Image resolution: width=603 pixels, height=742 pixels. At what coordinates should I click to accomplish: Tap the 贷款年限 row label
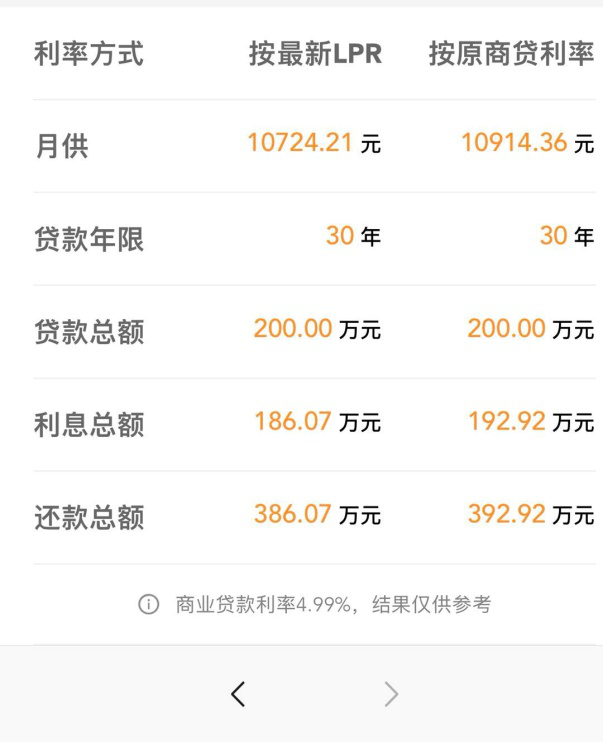[x=89, y=239]
